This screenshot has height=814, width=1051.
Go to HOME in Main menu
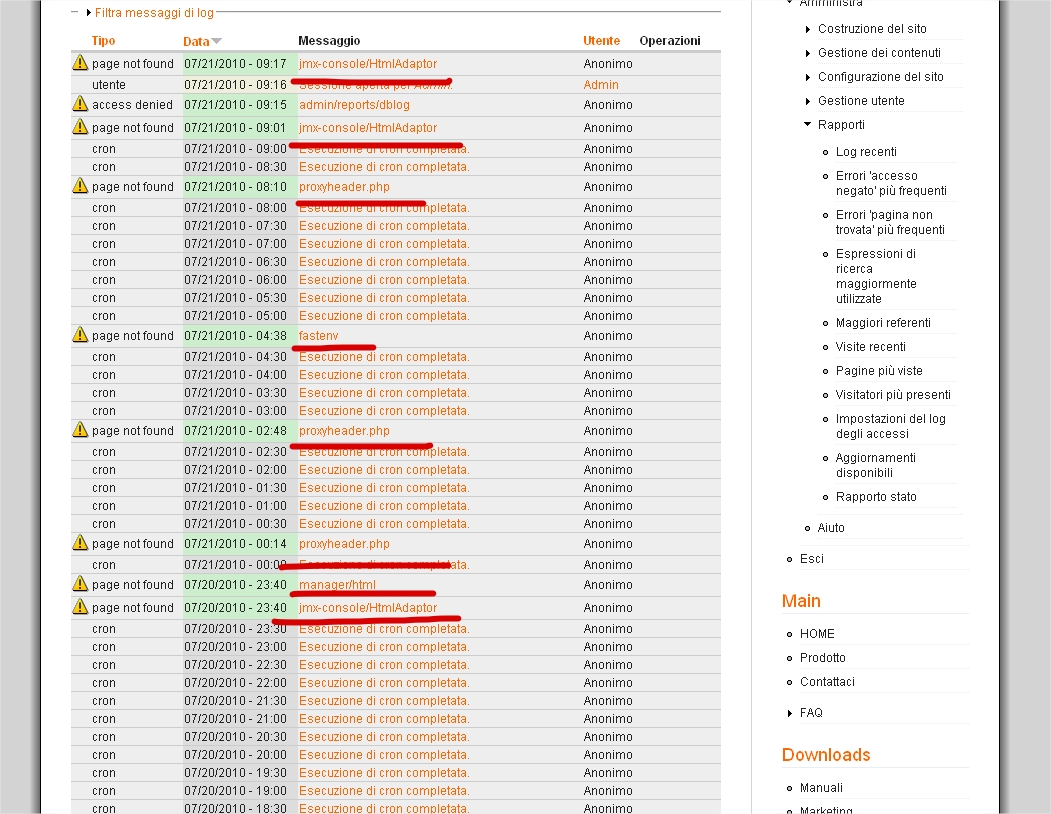click(817, 634)
